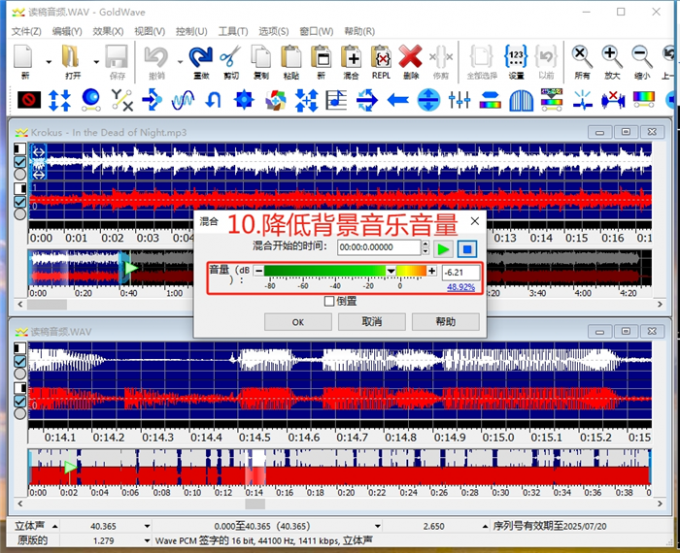
Task: Expand the 立体声 channel status arrow
Action: coord(55,526)
